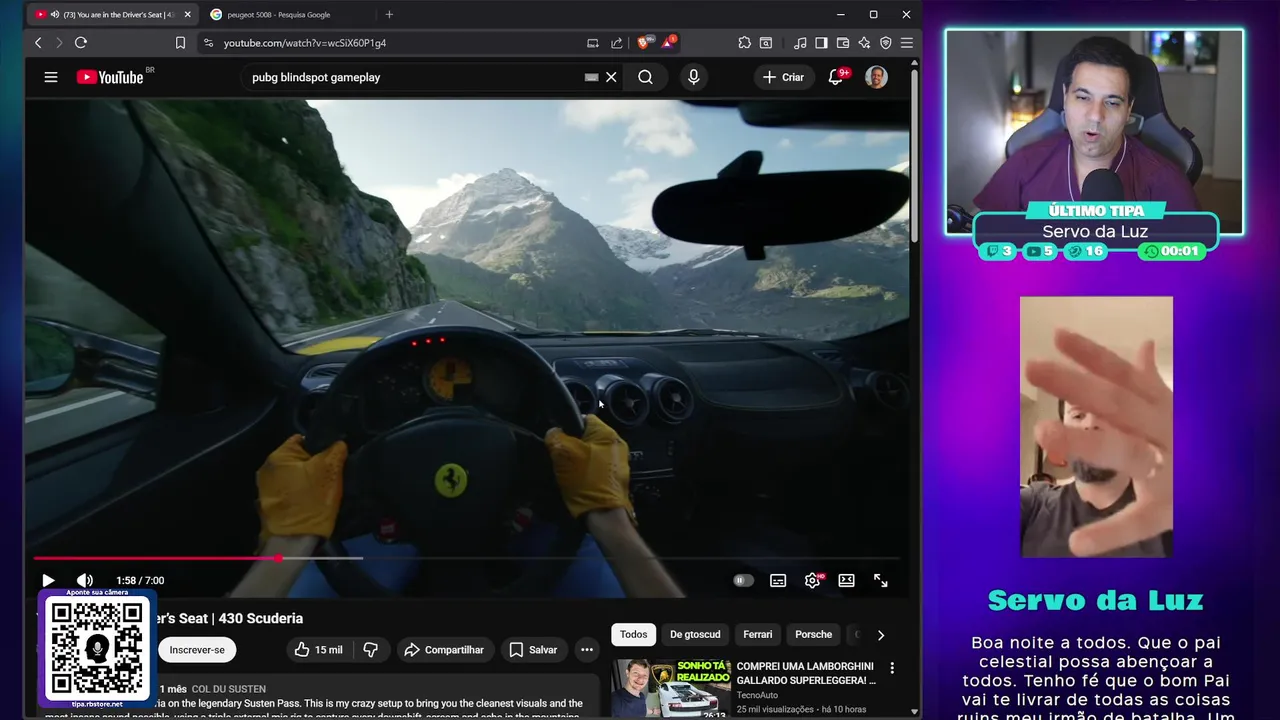The width and height of the screenshot is (1280, 720).
Task: Open a new browser tab
Action: coord(389,14)
